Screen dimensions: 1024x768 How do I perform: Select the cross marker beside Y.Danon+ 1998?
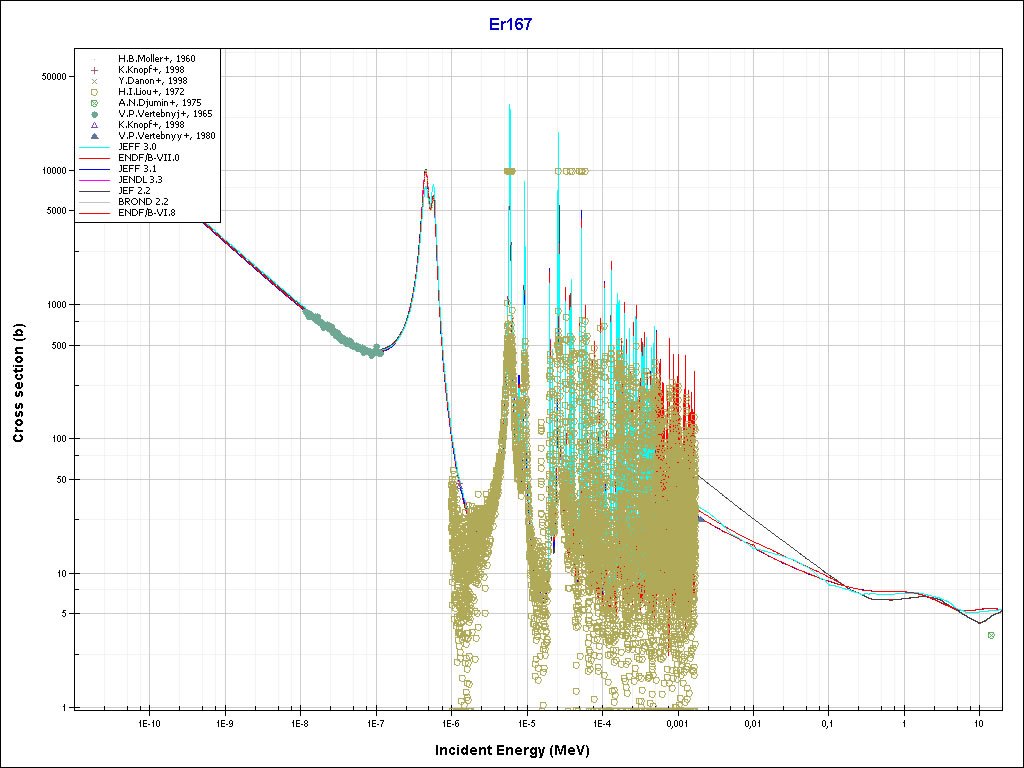coord(94,81)
